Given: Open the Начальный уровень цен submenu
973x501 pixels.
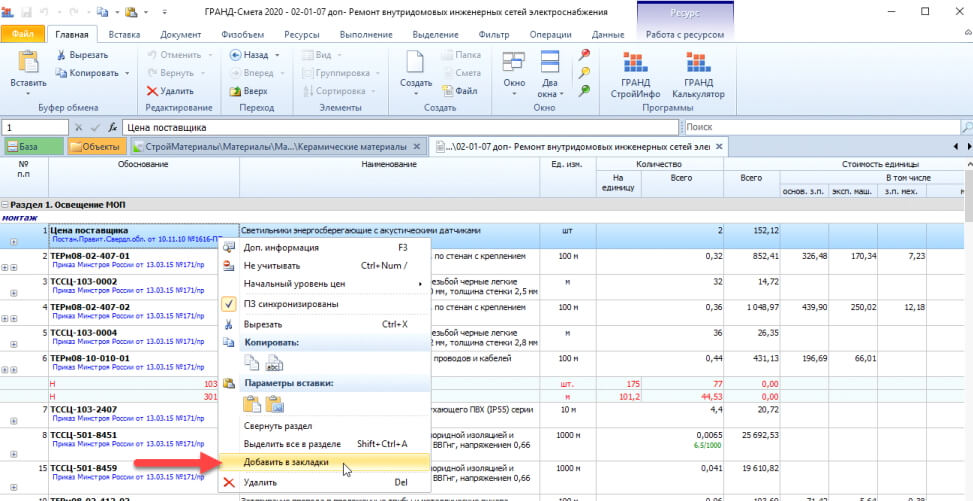Looking at the screenshot, I should coord(324,284).
